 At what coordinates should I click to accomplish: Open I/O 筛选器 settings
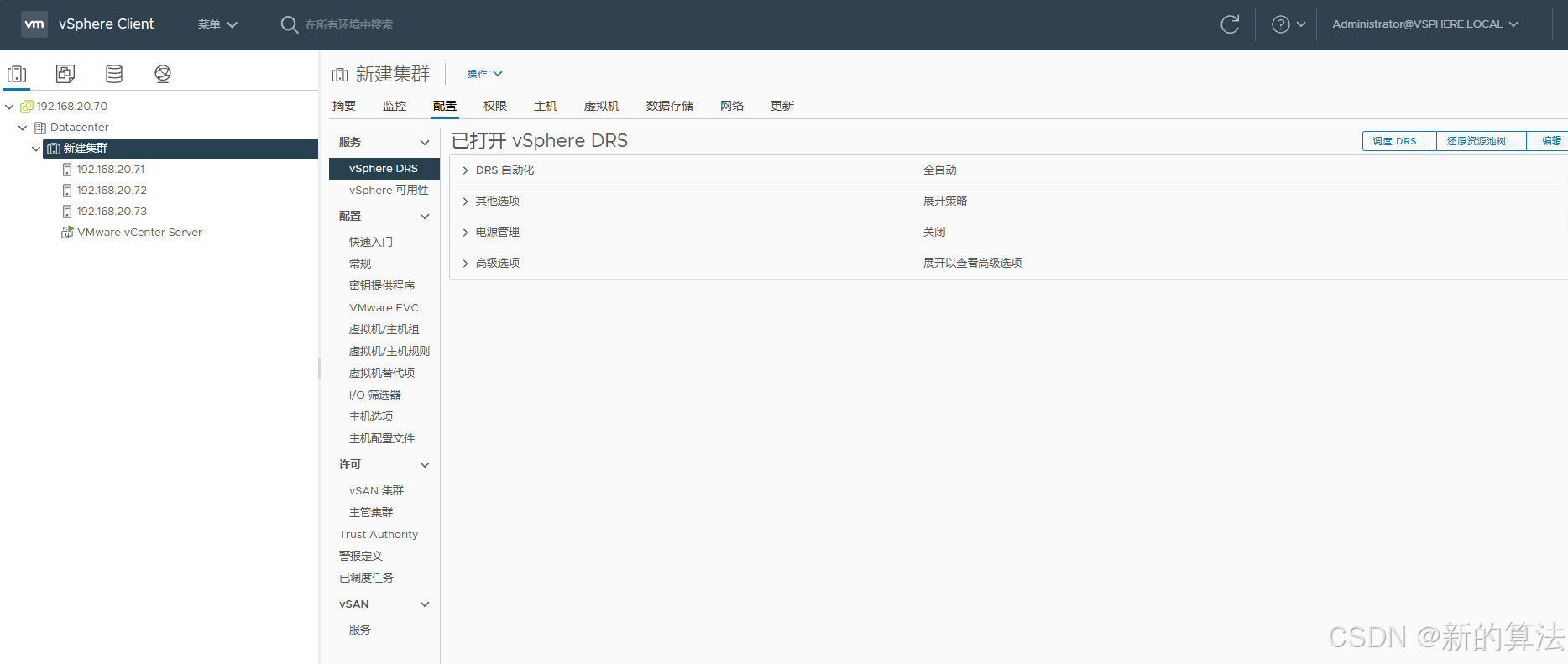click(x=375, y=395)
